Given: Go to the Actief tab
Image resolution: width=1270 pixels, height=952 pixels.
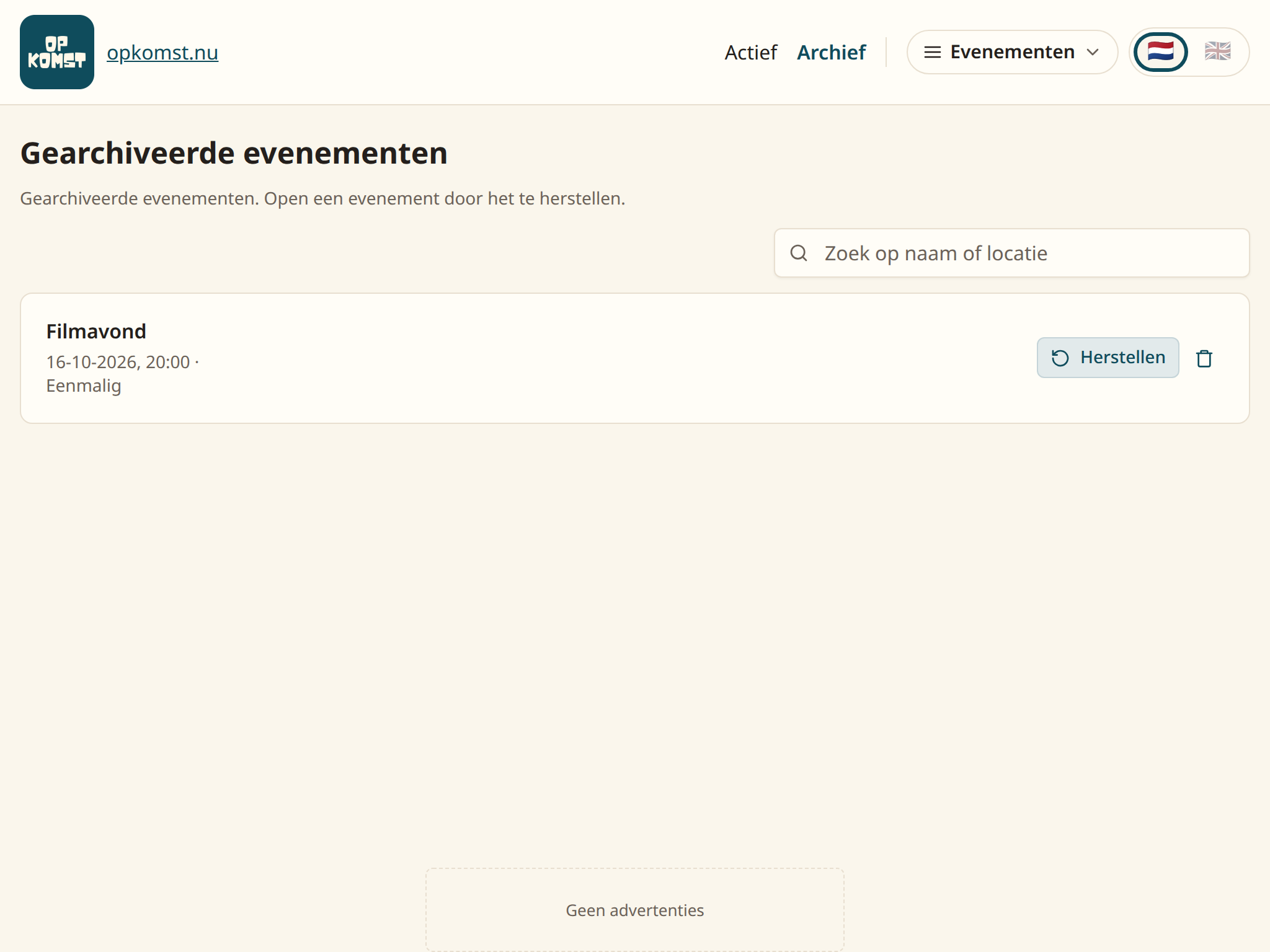Looking at the screenshot, I should tap(750, 53).
